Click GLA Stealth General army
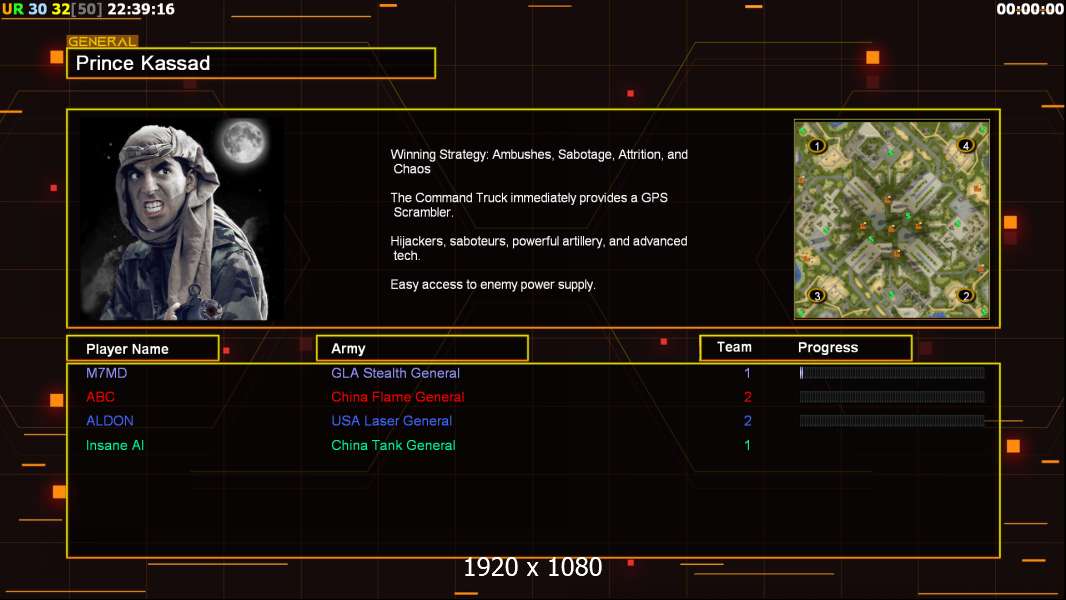 coord(395,373)
